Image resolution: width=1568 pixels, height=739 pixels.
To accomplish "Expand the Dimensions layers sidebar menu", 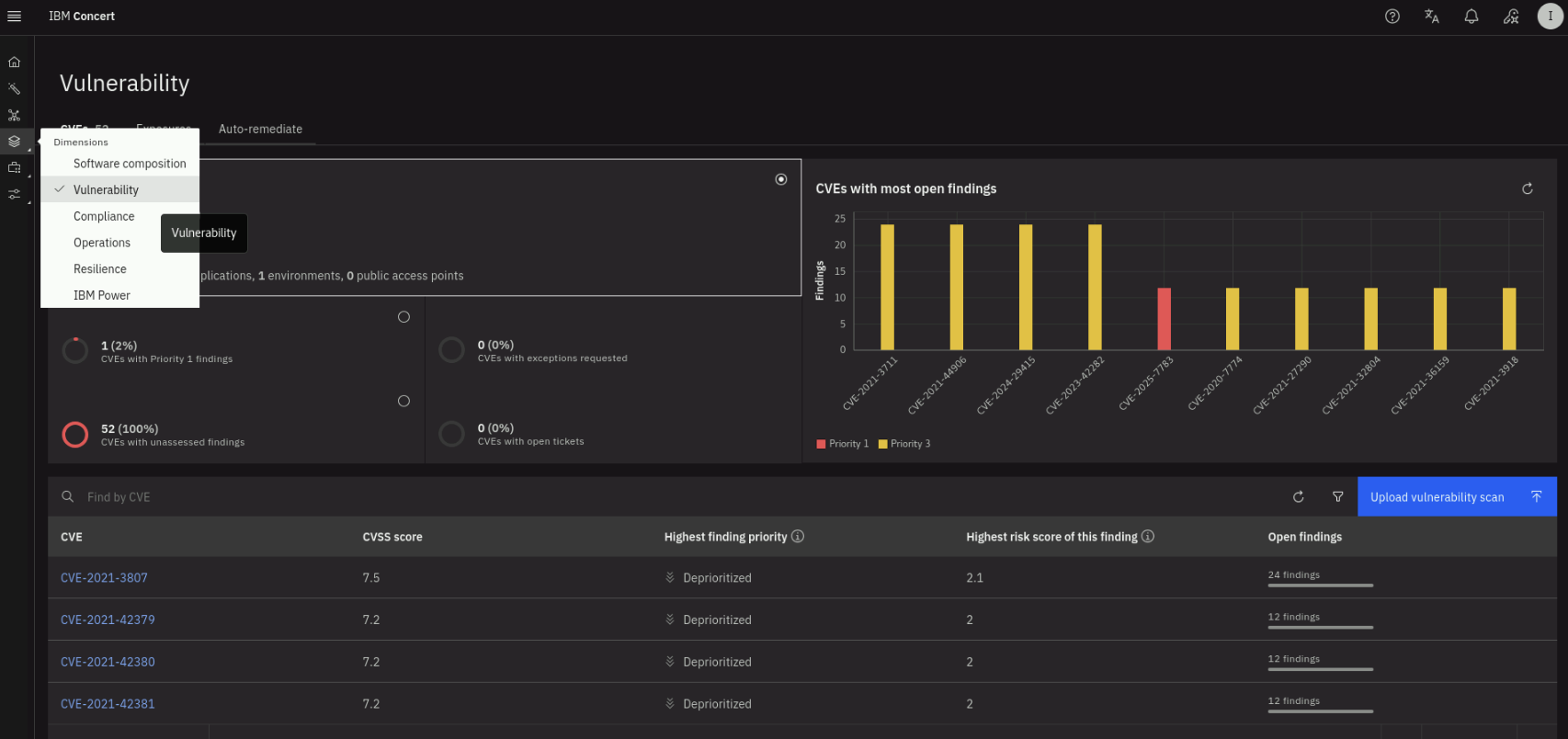I will (x=14, y=142).
